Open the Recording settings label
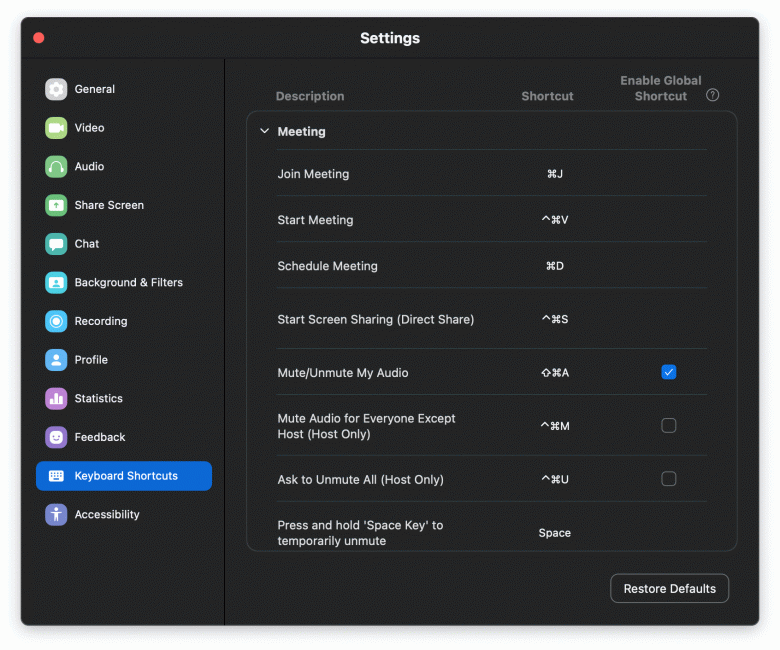 [x=101, y=321]
